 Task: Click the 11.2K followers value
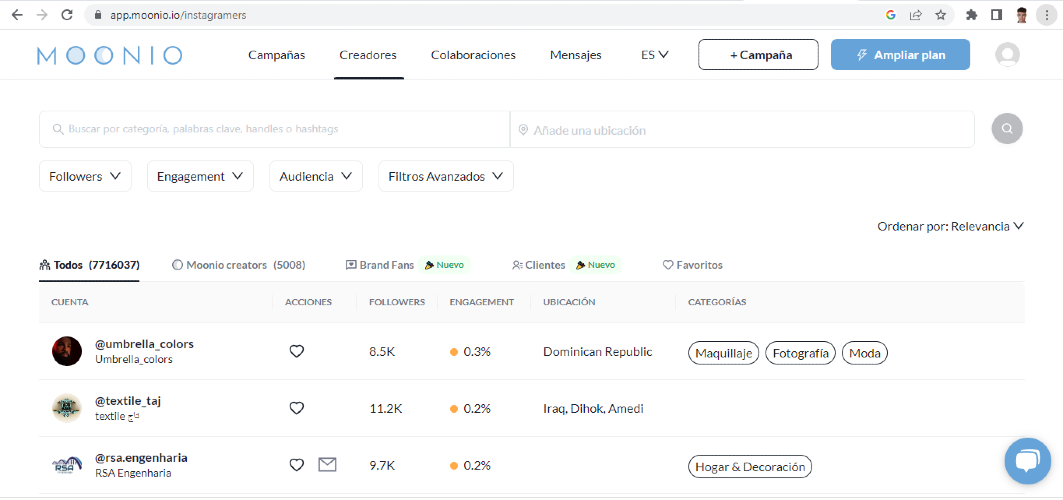click(x=386, y=409)
